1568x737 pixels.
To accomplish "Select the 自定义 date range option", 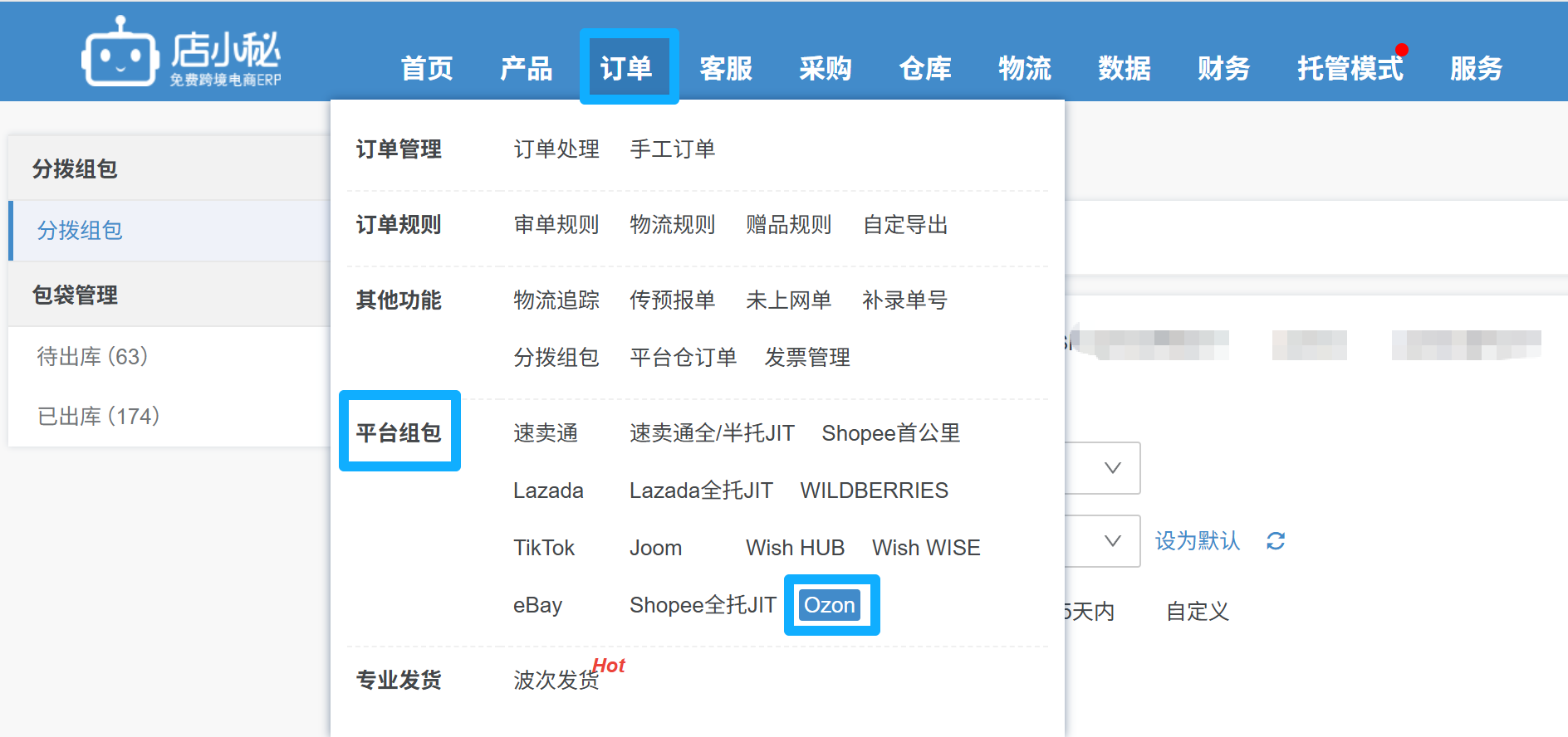I will pos(1198,611).
